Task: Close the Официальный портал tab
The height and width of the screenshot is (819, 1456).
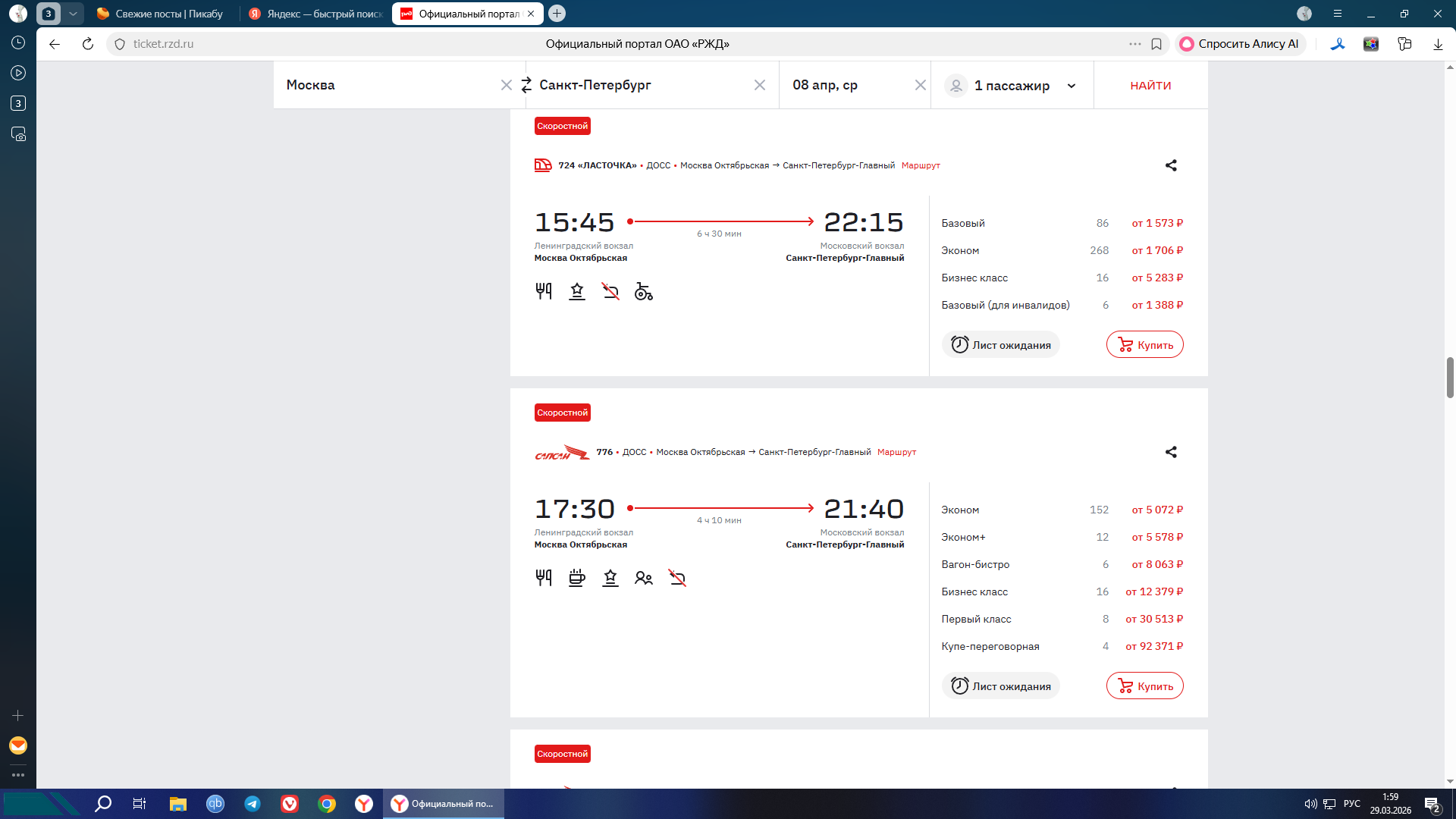Action: [531, 14]
